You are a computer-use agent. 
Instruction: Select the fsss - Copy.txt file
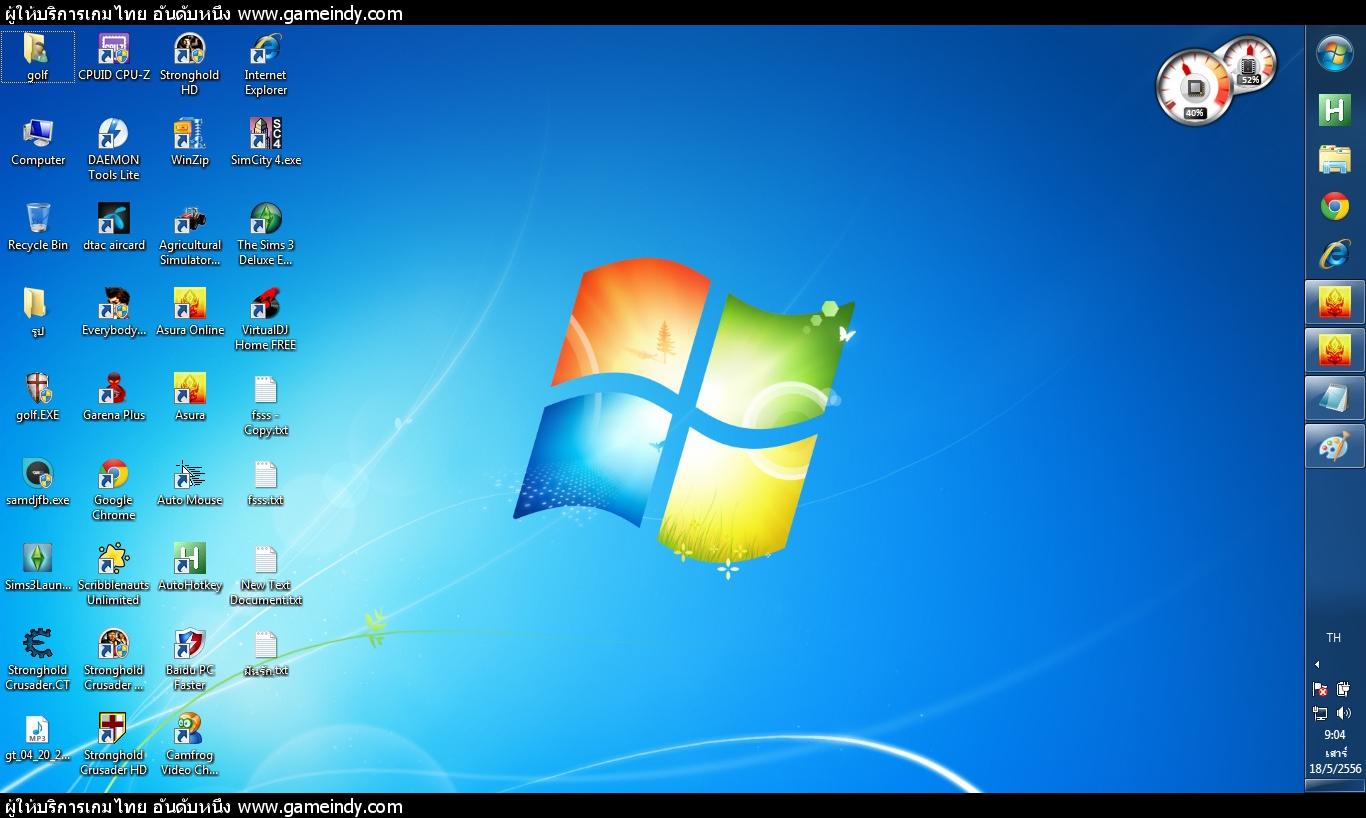pyautogui.click(x=266, y=404)
